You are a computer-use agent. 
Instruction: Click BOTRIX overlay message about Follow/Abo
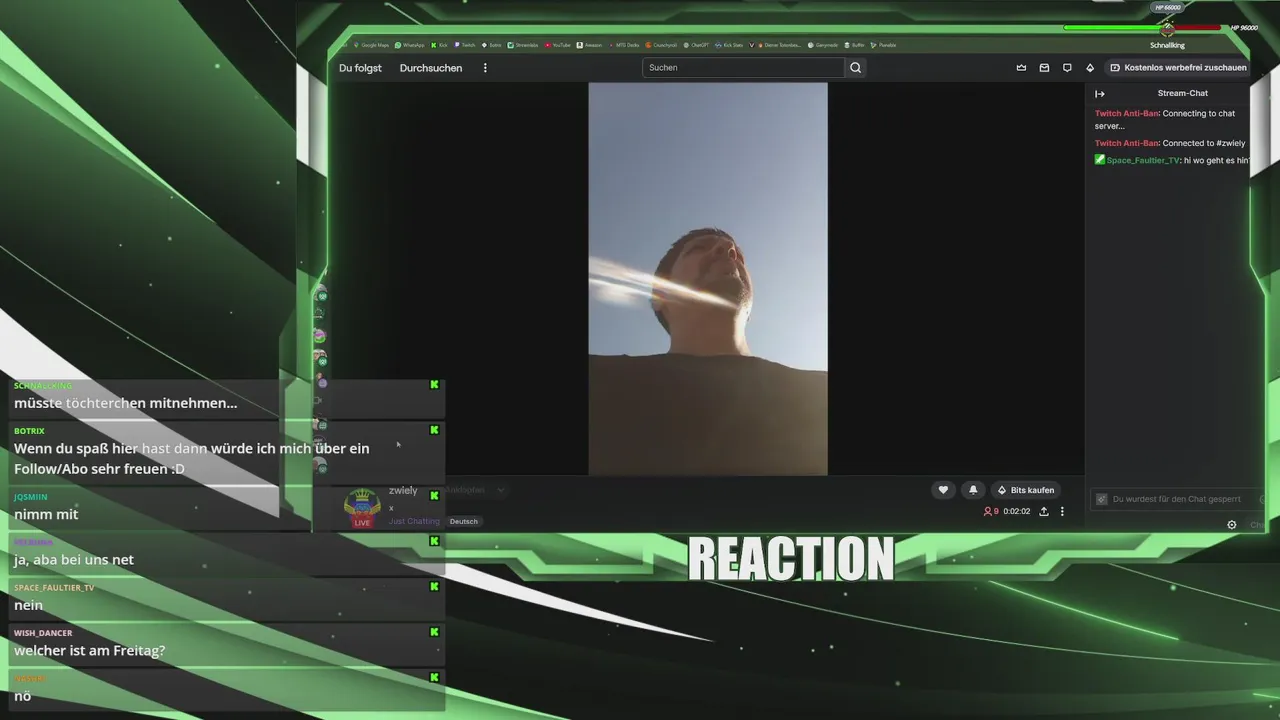click(192, 458)
